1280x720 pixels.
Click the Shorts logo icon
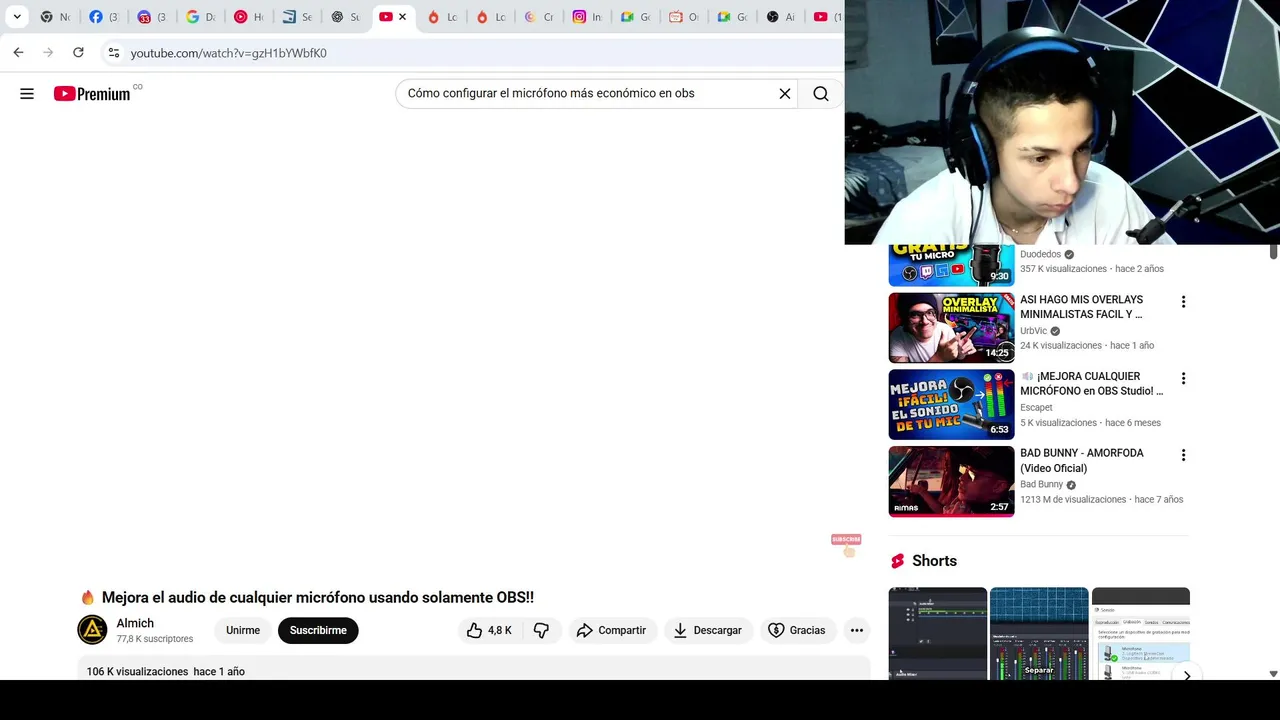point(897,561)
